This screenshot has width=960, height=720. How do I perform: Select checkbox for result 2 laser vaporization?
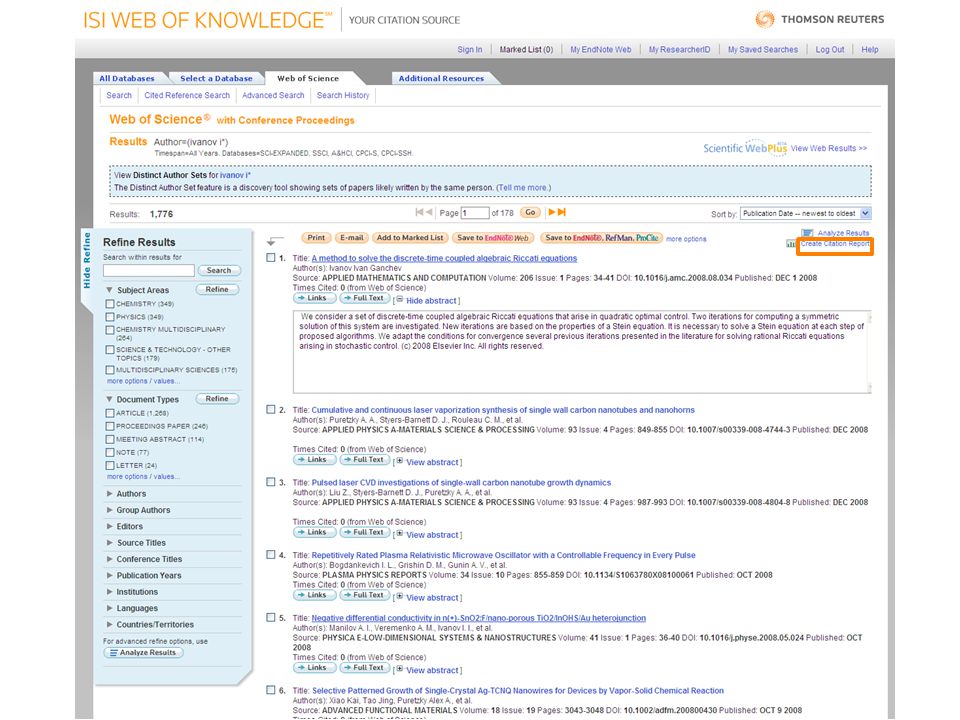pos(271,410)
